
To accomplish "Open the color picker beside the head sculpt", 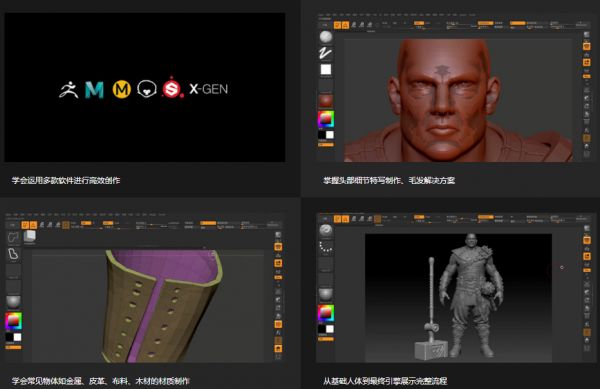I will pyautogui.click(x=326, y=119).
